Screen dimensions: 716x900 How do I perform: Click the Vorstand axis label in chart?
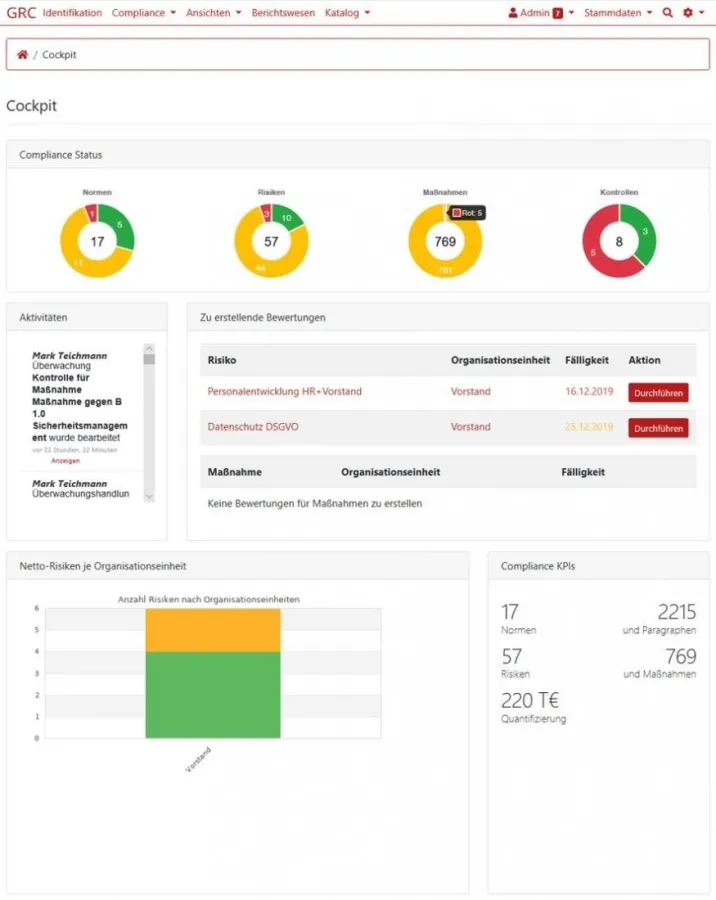(198, 759)
